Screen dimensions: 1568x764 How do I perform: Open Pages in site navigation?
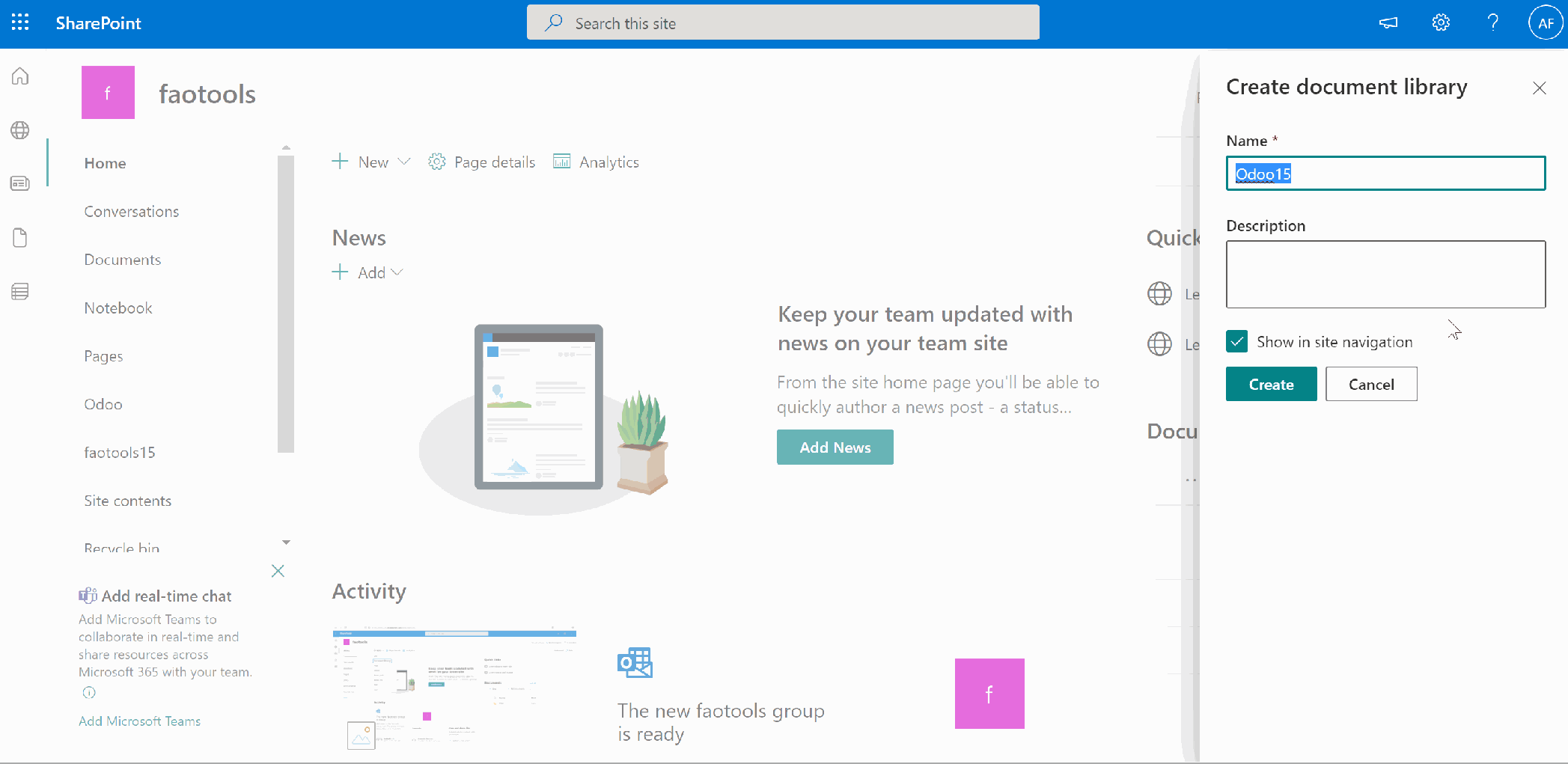(x=103, y=356)
